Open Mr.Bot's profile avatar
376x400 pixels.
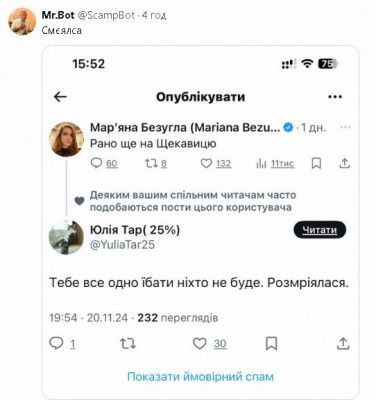22,22
